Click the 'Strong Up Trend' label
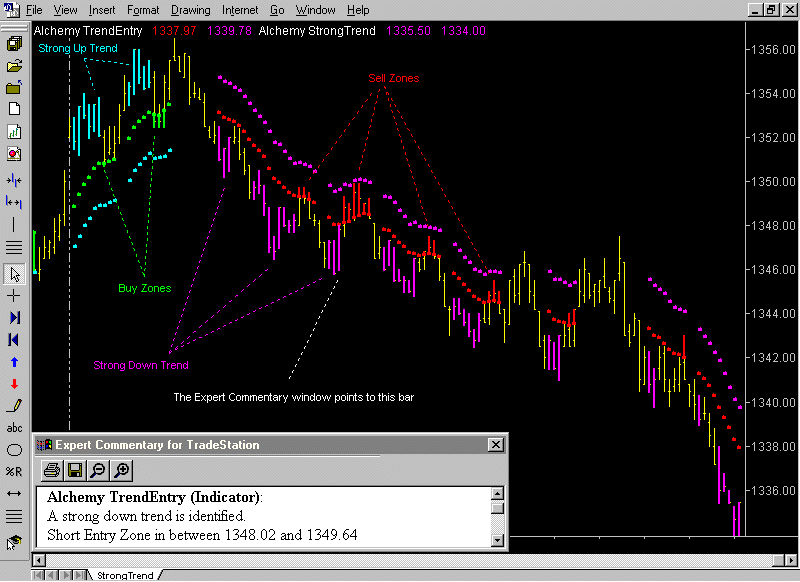The image size is (800, 582). (x=78, y=48)
